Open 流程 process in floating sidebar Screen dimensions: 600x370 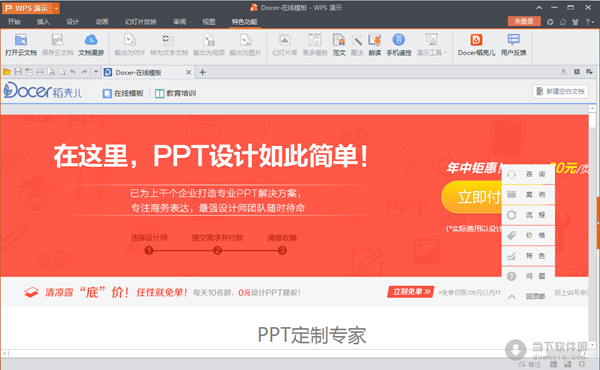point(528,215)
